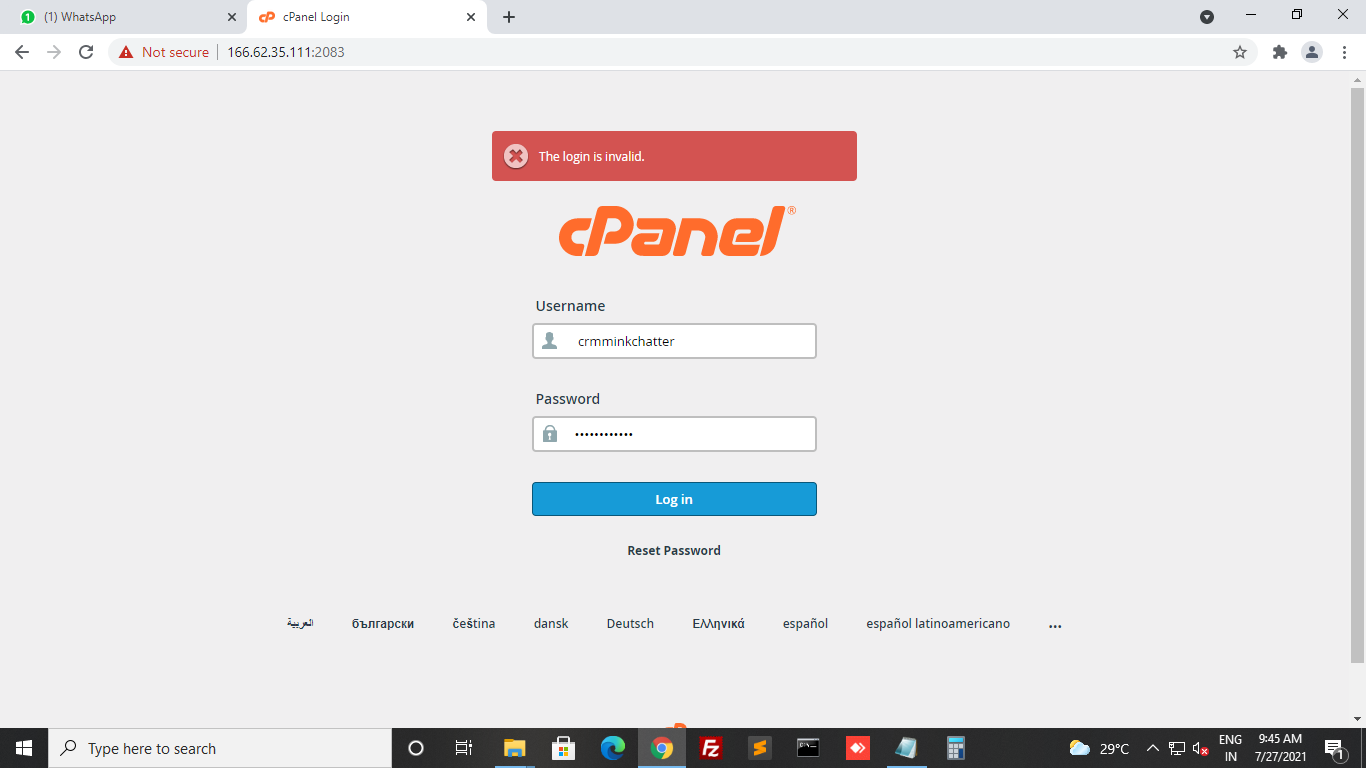Click the scrollbar down arrow
The image size is (1366, 768).
(1357, 718)
